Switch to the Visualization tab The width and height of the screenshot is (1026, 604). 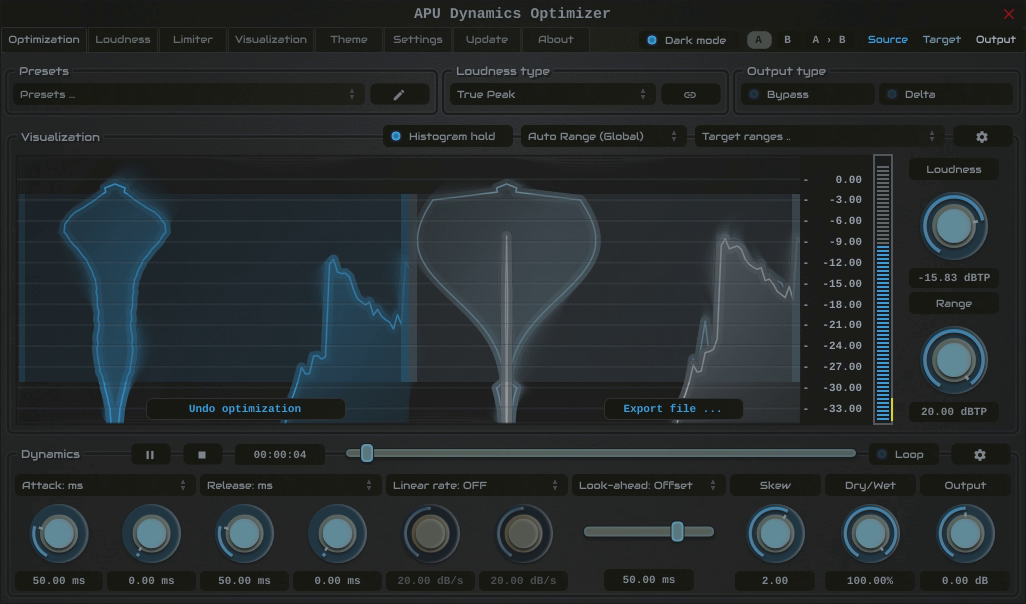271,40
